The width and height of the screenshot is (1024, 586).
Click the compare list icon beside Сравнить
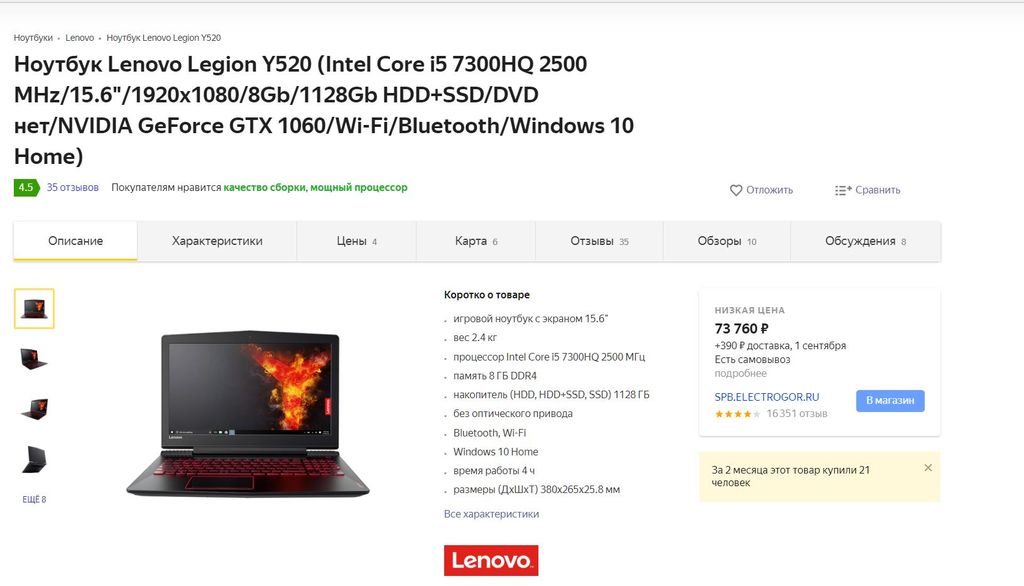(x=842, y=190)
